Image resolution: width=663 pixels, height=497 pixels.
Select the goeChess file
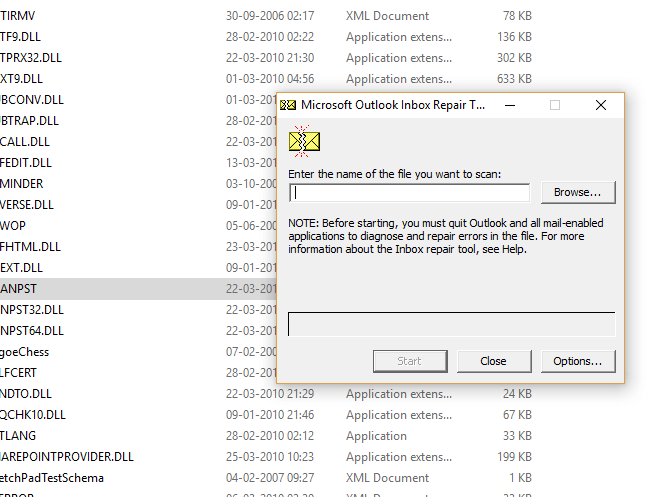click(x=25, y=352)
